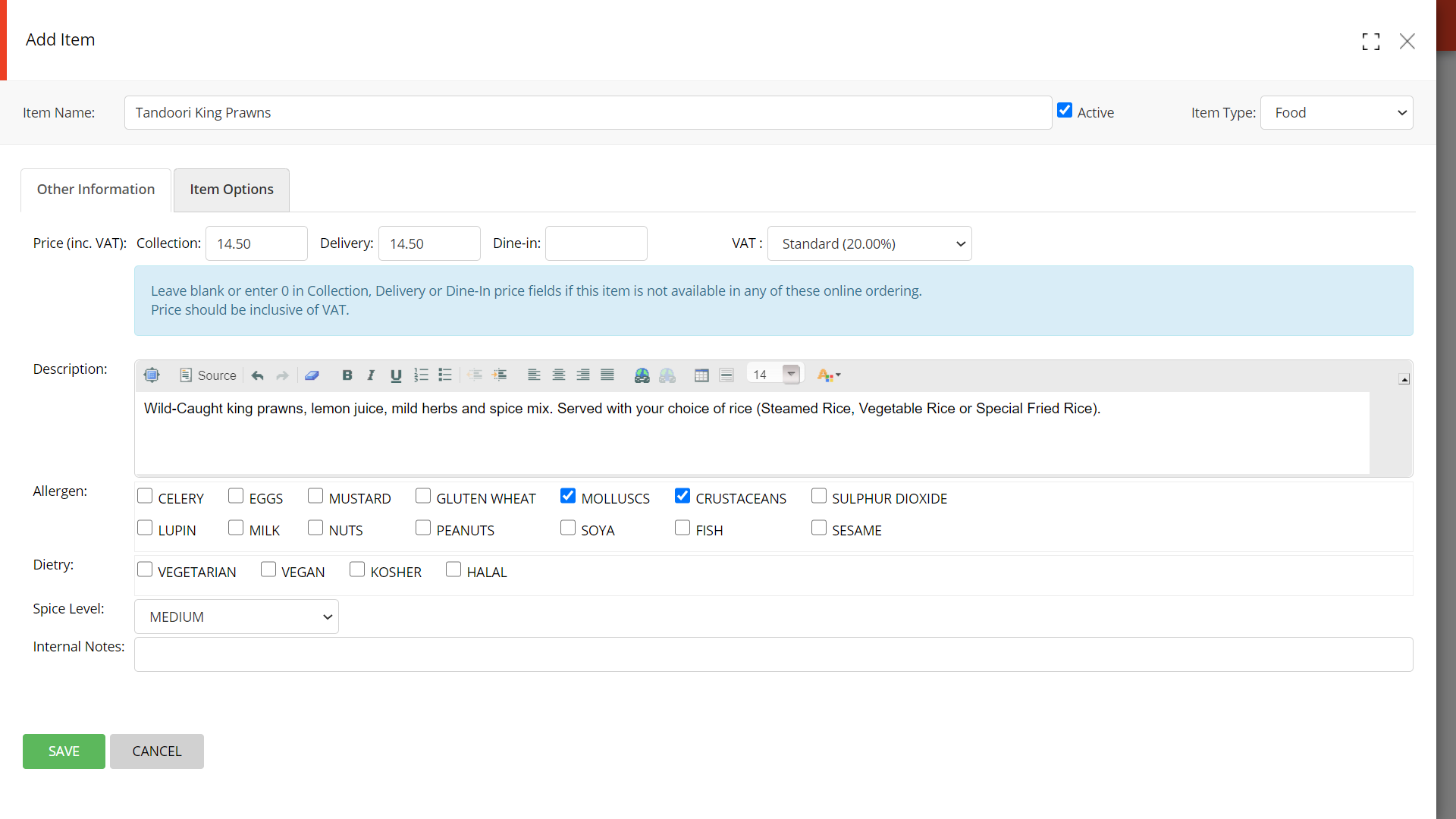The height and width of the screenshot is (819, 1456).
Task: Uncheck the Active checkbox
Action: tap(1065, 111)
